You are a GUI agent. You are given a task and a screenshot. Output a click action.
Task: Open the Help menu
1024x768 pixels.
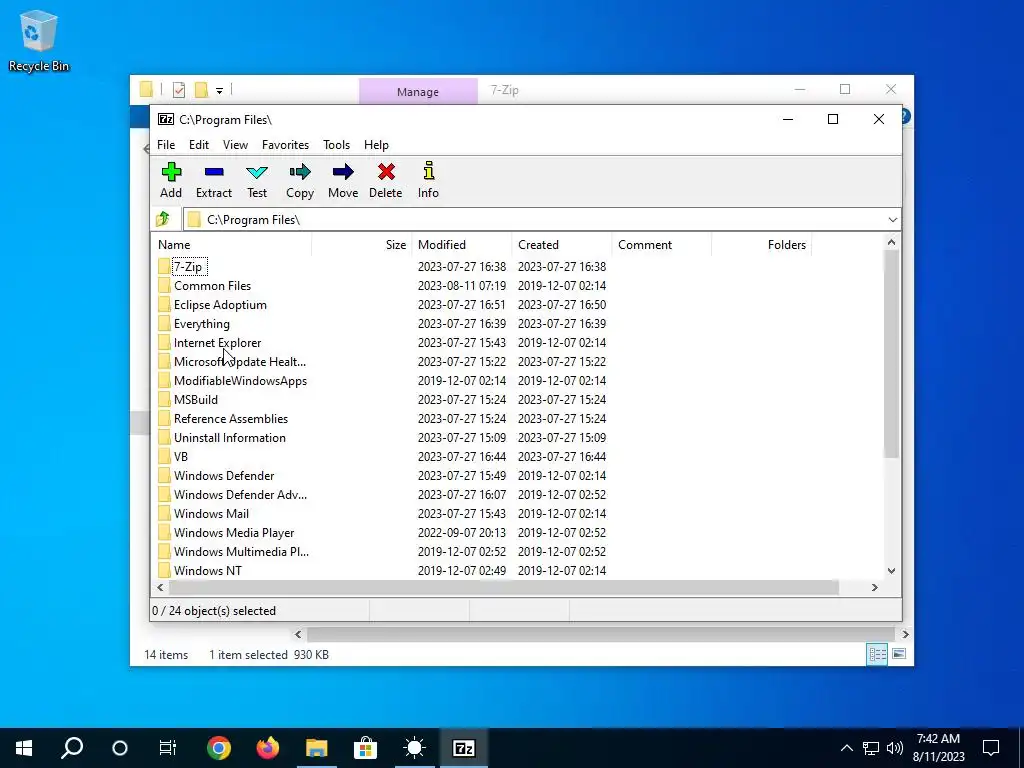(376, 145)
